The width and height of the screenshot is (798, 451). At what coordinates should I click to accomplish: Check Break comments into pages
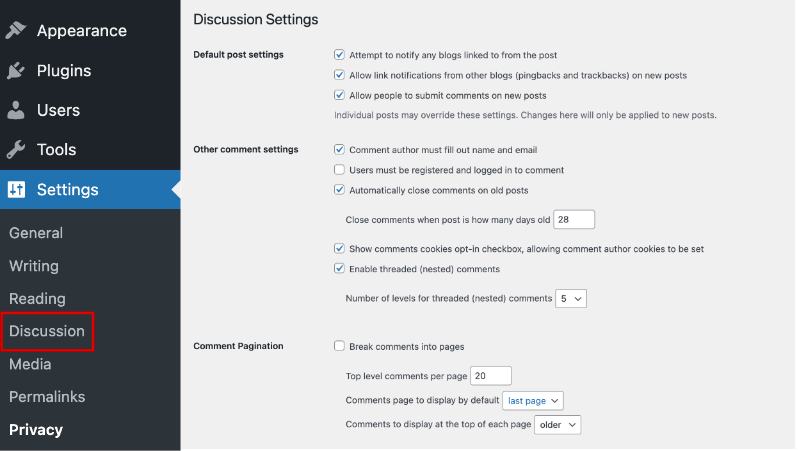tap(340, 346)
